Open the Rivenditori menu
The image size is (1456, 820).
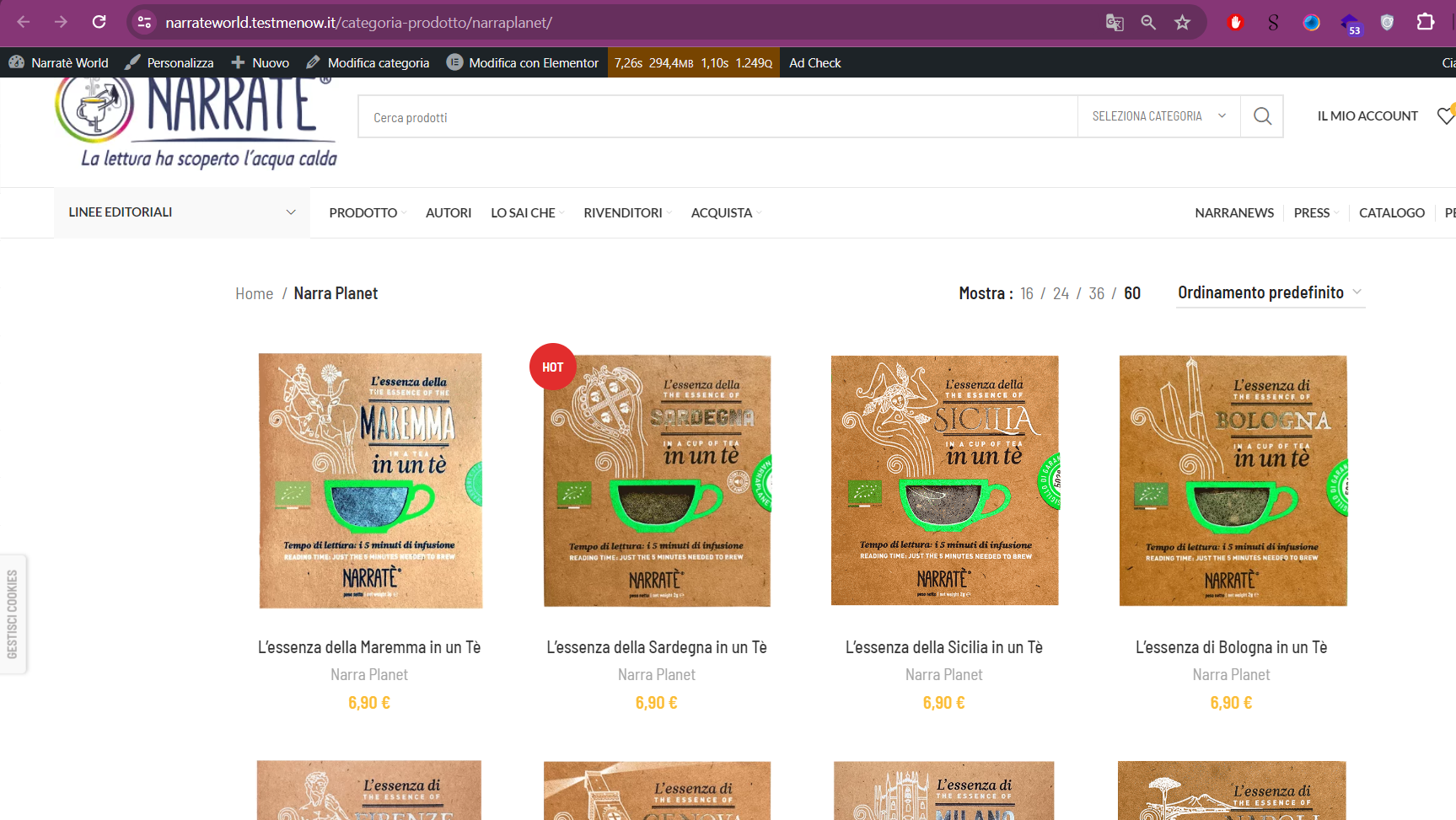(627, 212)
